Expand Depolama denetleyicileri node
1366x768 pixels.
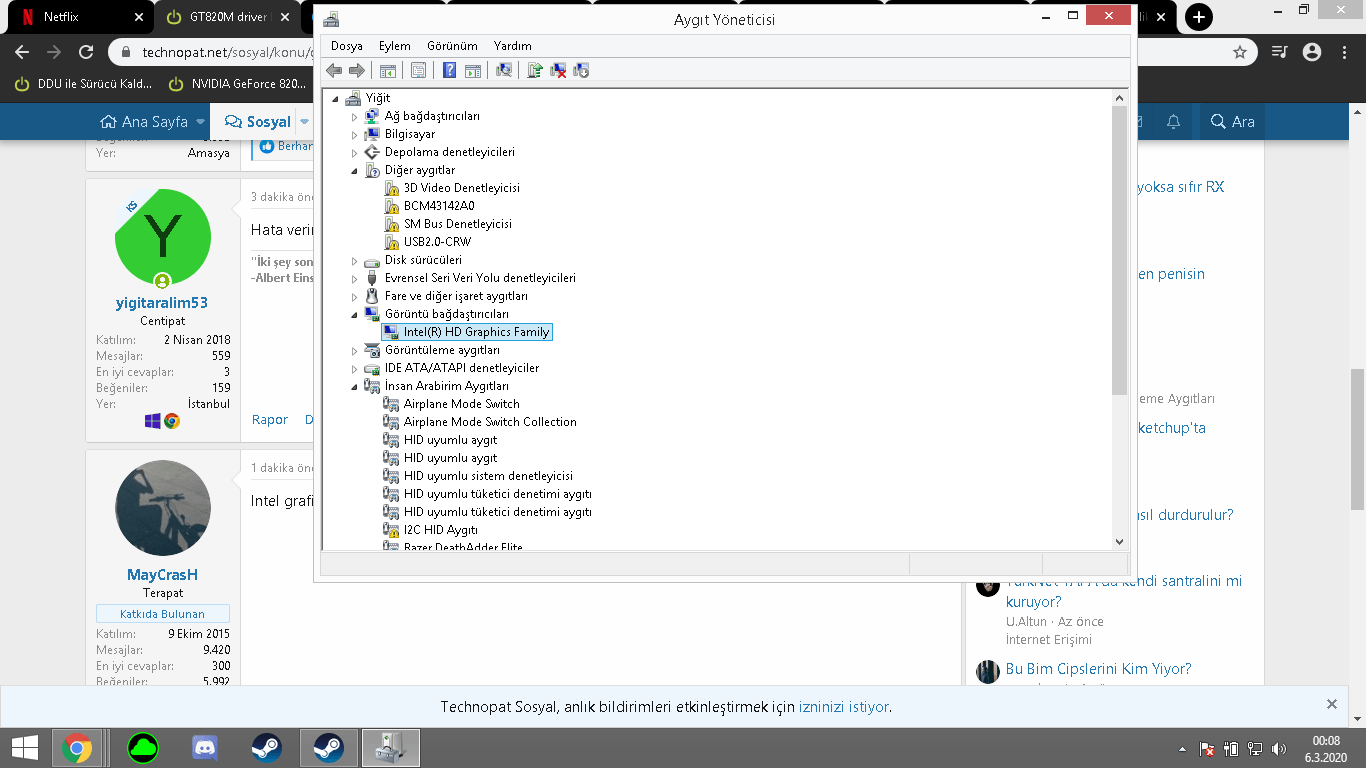[354, 152]
